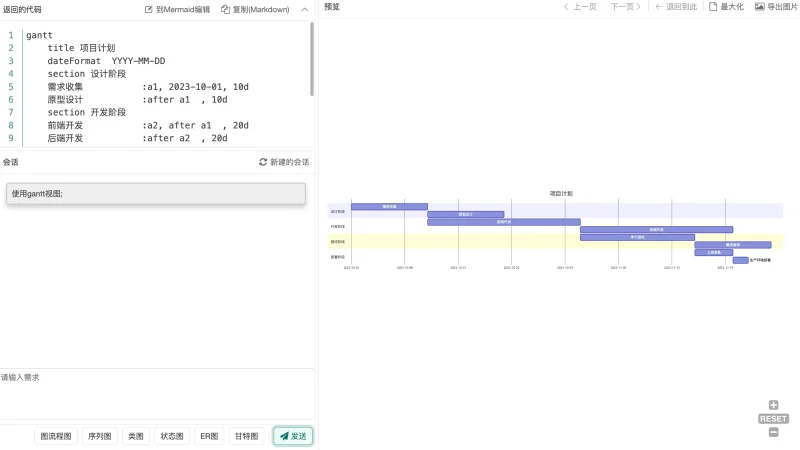
Task: Zoom out with the minus icon
Action: (773, 432)
